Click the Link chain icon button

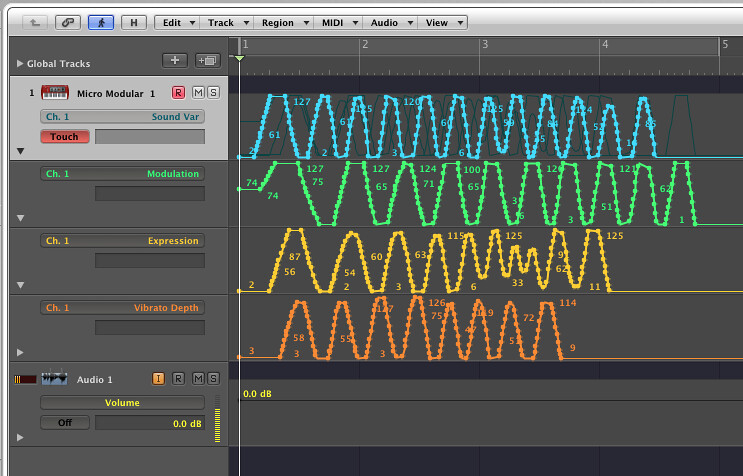67,21
